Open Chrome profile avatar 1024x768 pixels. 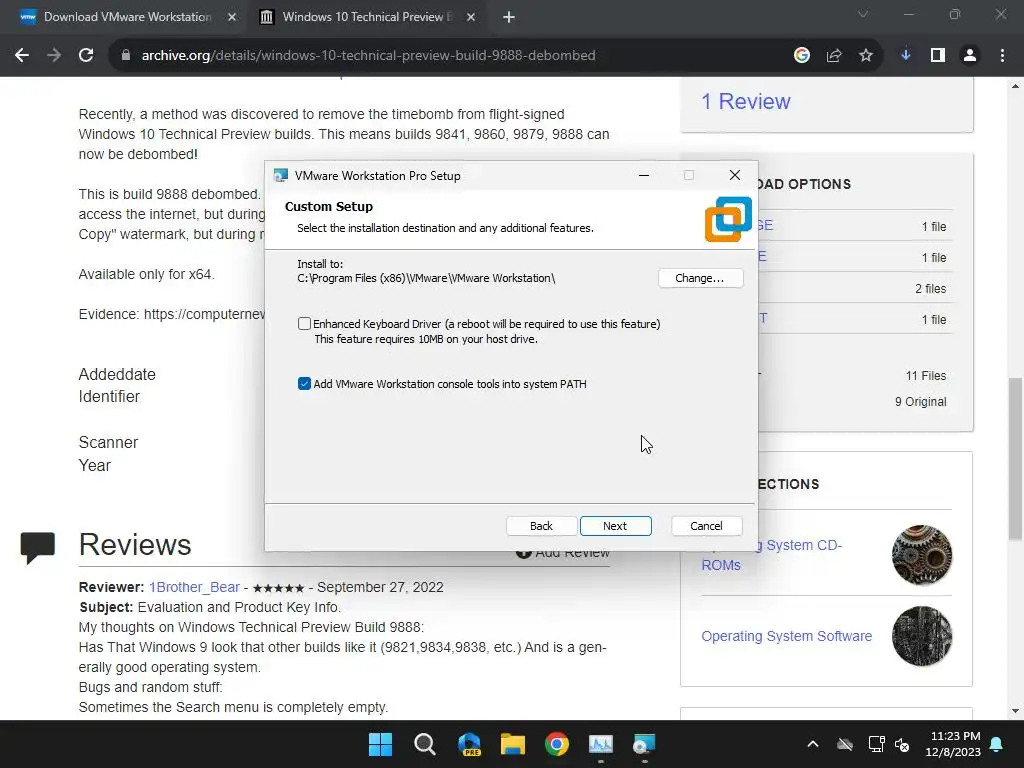(x=970, y=56)
